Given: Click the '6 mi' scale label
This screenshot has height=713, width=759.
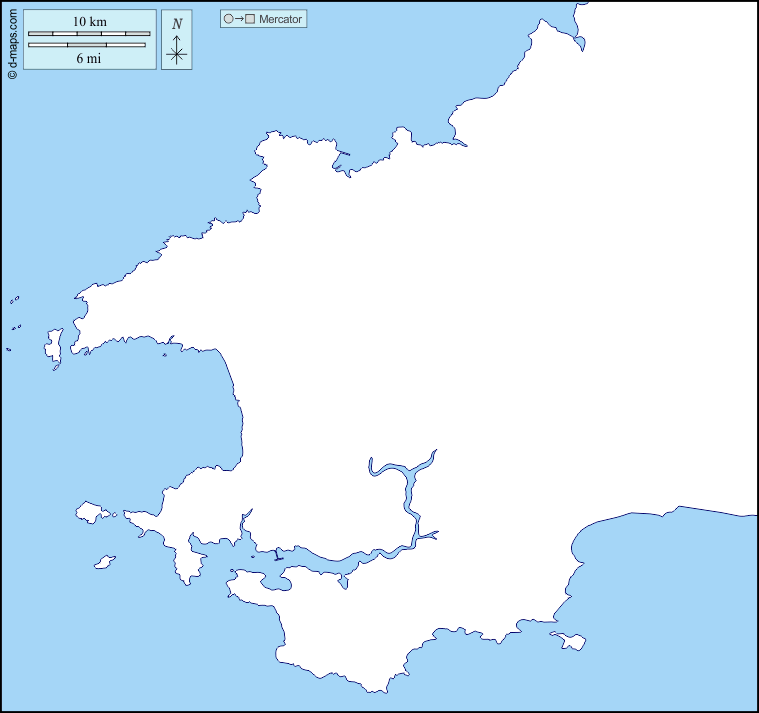Looking at the screenshot, I should (89, 58).
